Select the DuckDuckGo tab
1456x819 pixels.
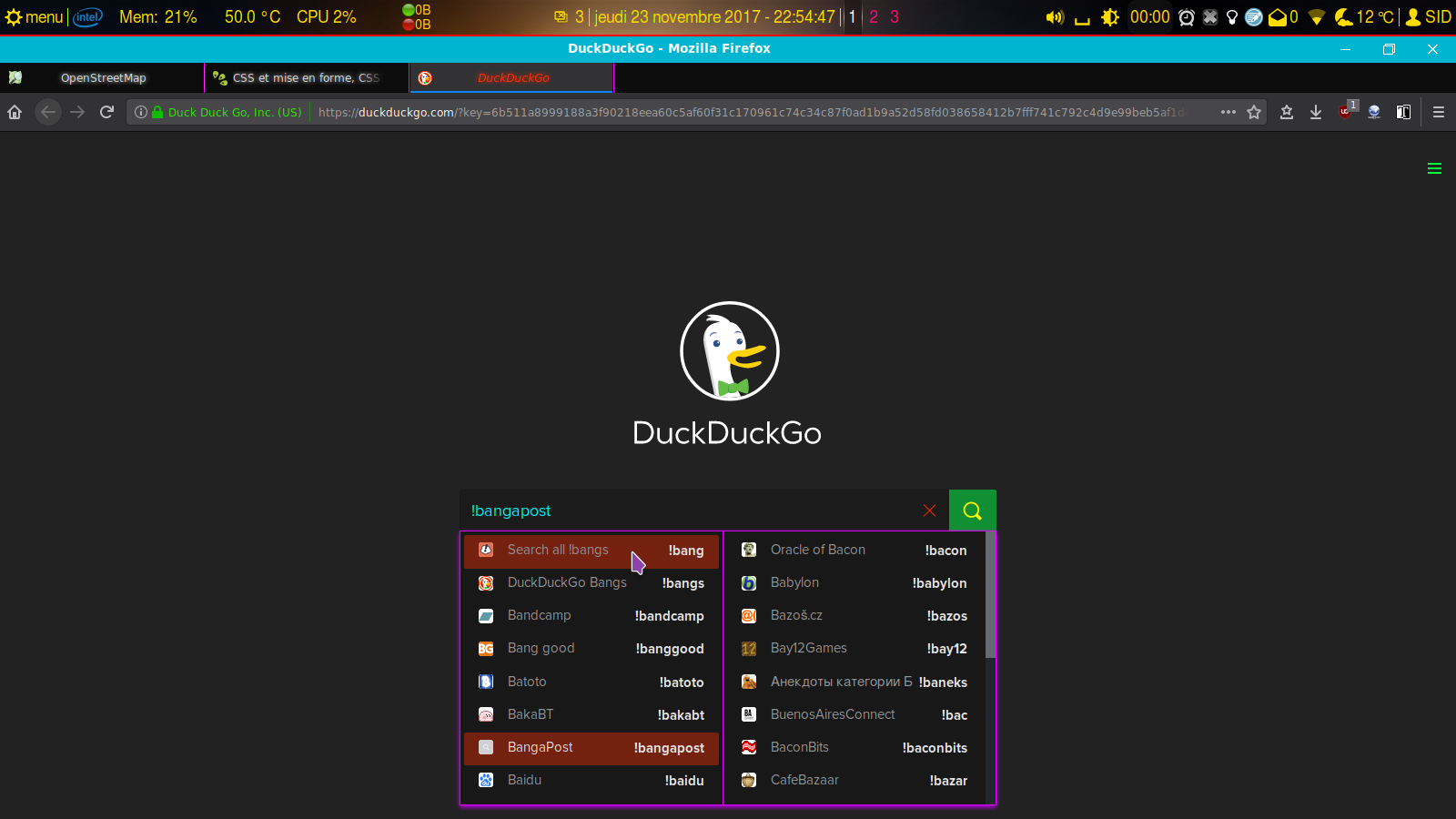512,77
